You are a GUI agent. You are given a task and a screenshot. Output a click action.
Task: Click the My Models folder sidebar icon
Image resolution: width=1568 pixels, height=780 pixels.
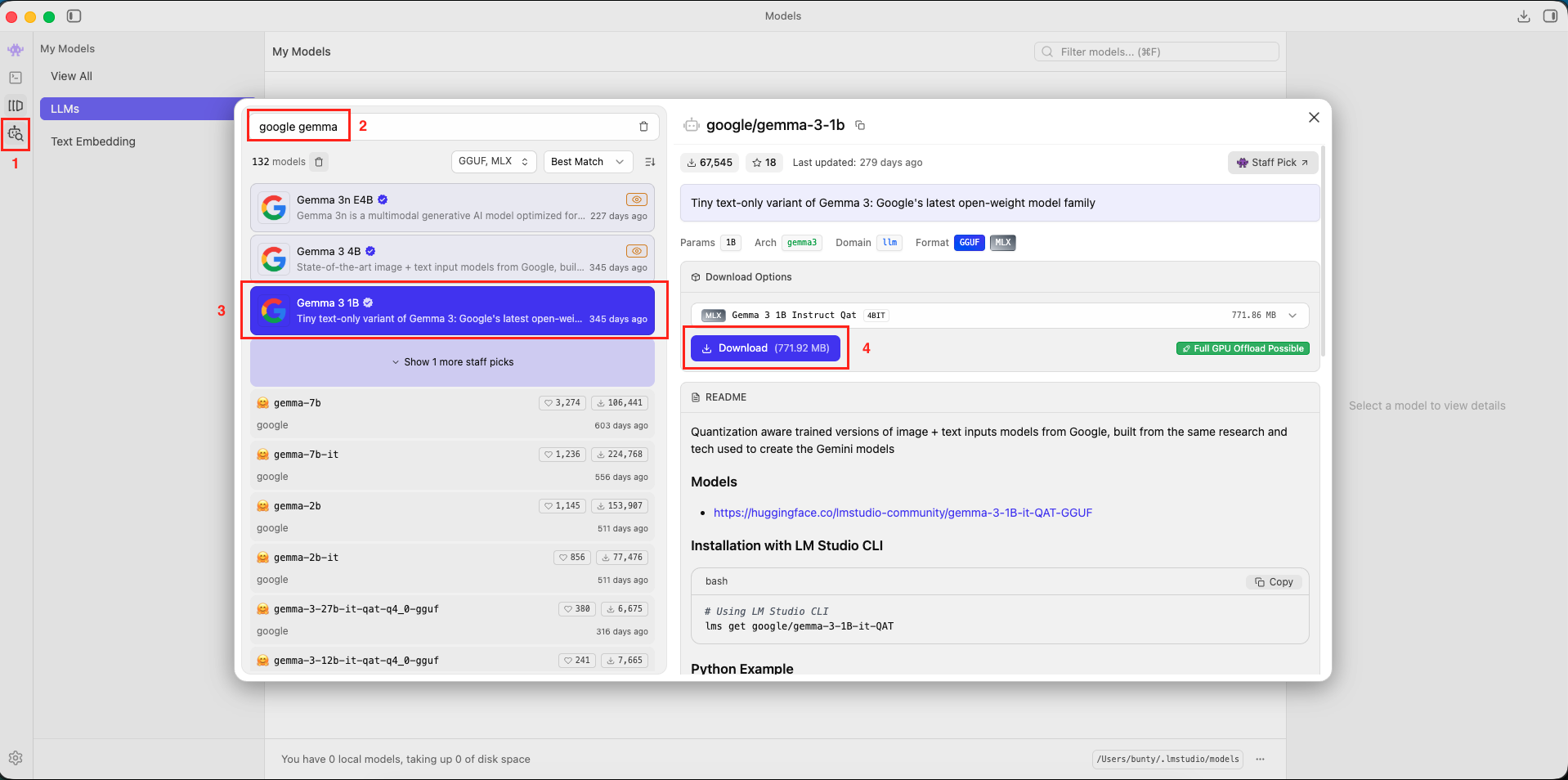point(16,105)
